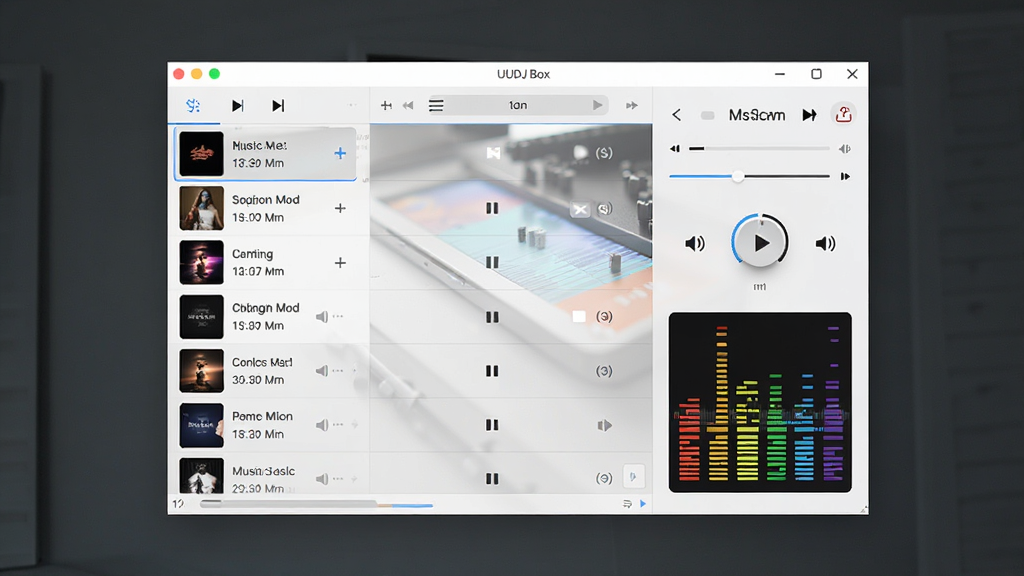Open the 'Music Me:' album thumbnail
Screen dimensions: 1024x576
click(201, 153)
